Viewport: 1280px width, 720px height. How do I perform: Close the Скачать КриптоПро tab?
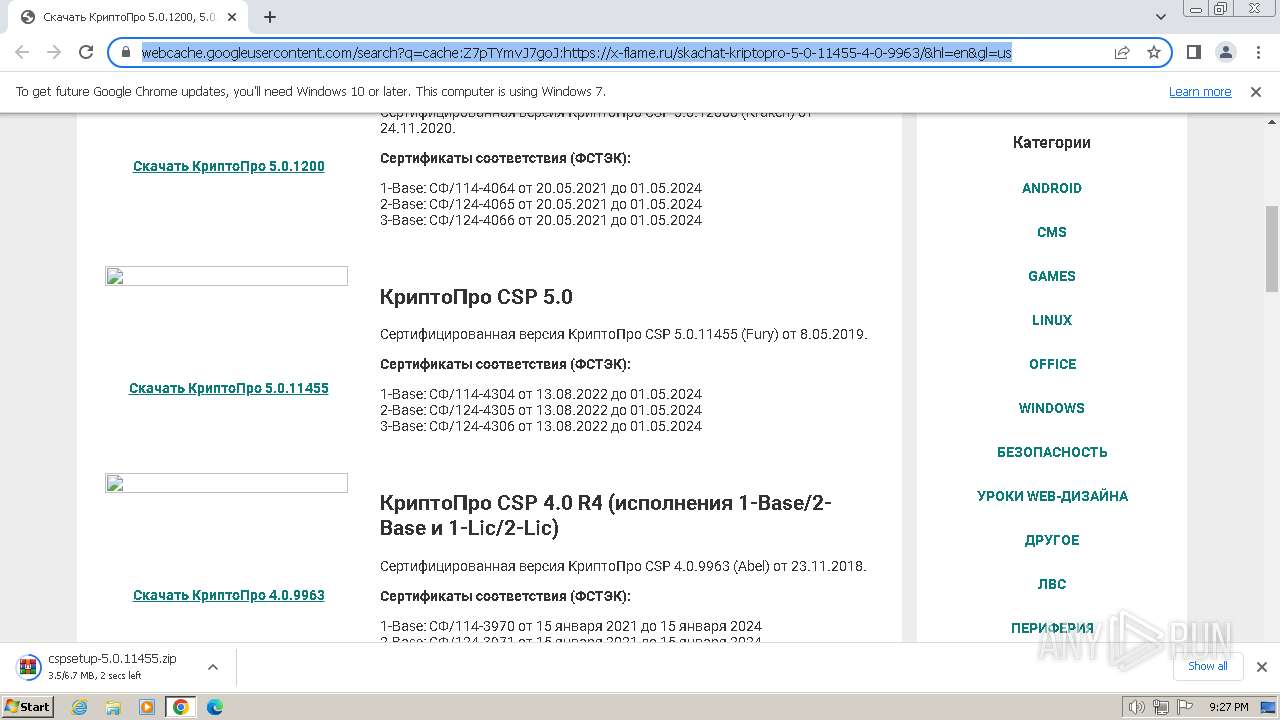pos(232,17)
